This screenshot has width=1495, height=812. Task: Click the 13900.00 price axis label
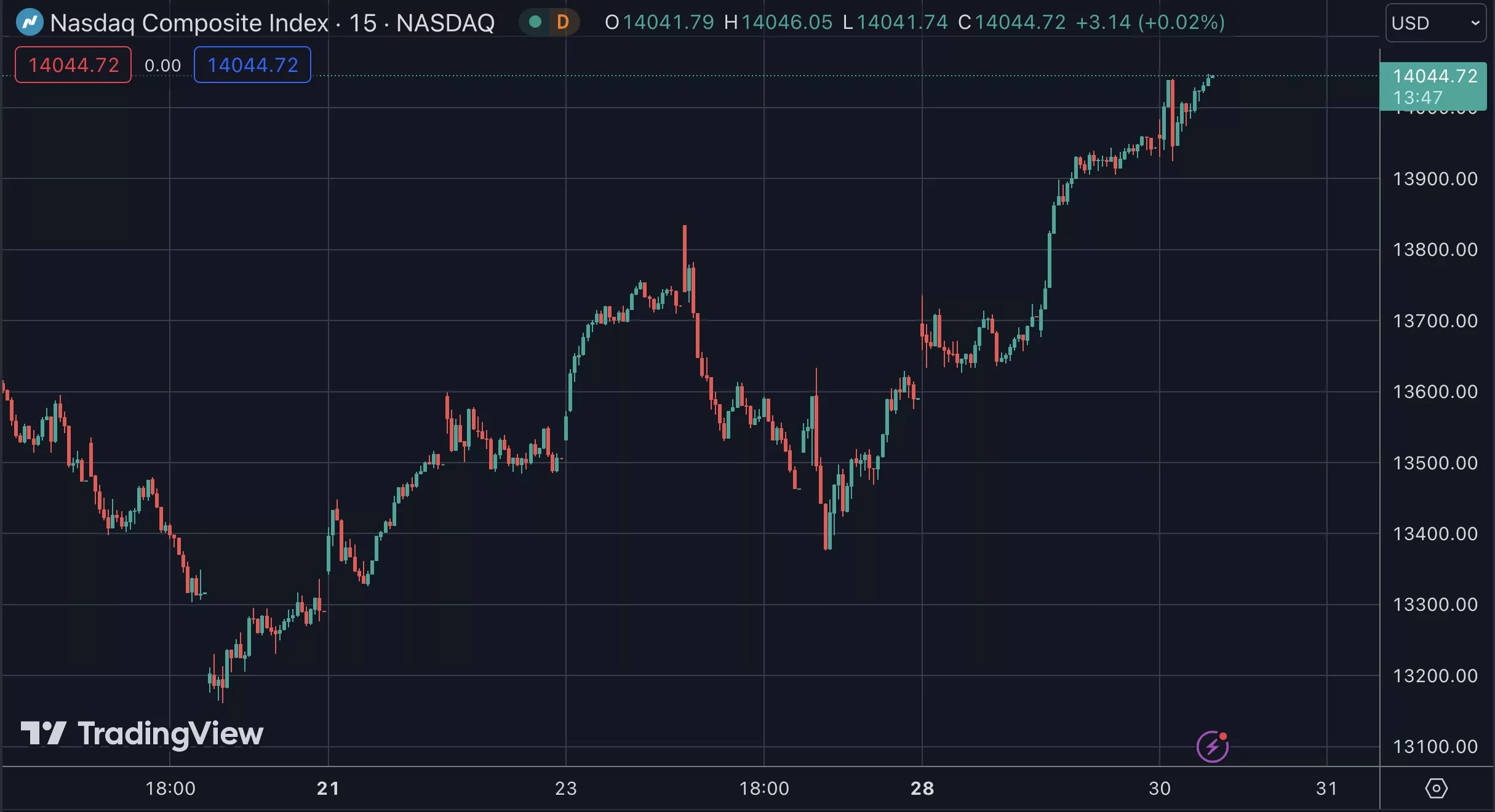(x=1435, y=179)
